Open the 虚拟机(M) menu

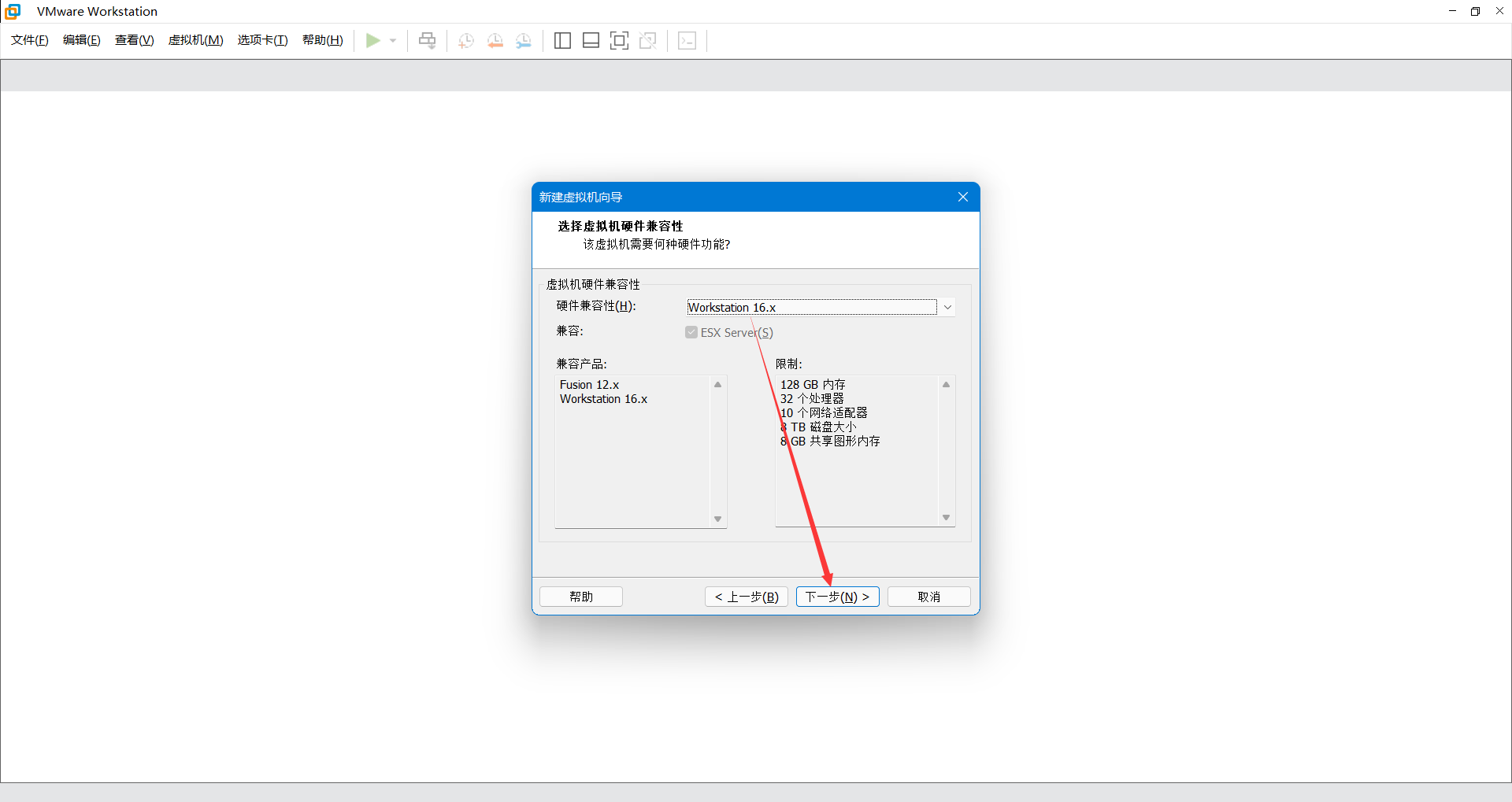click(x=196, y=40)
